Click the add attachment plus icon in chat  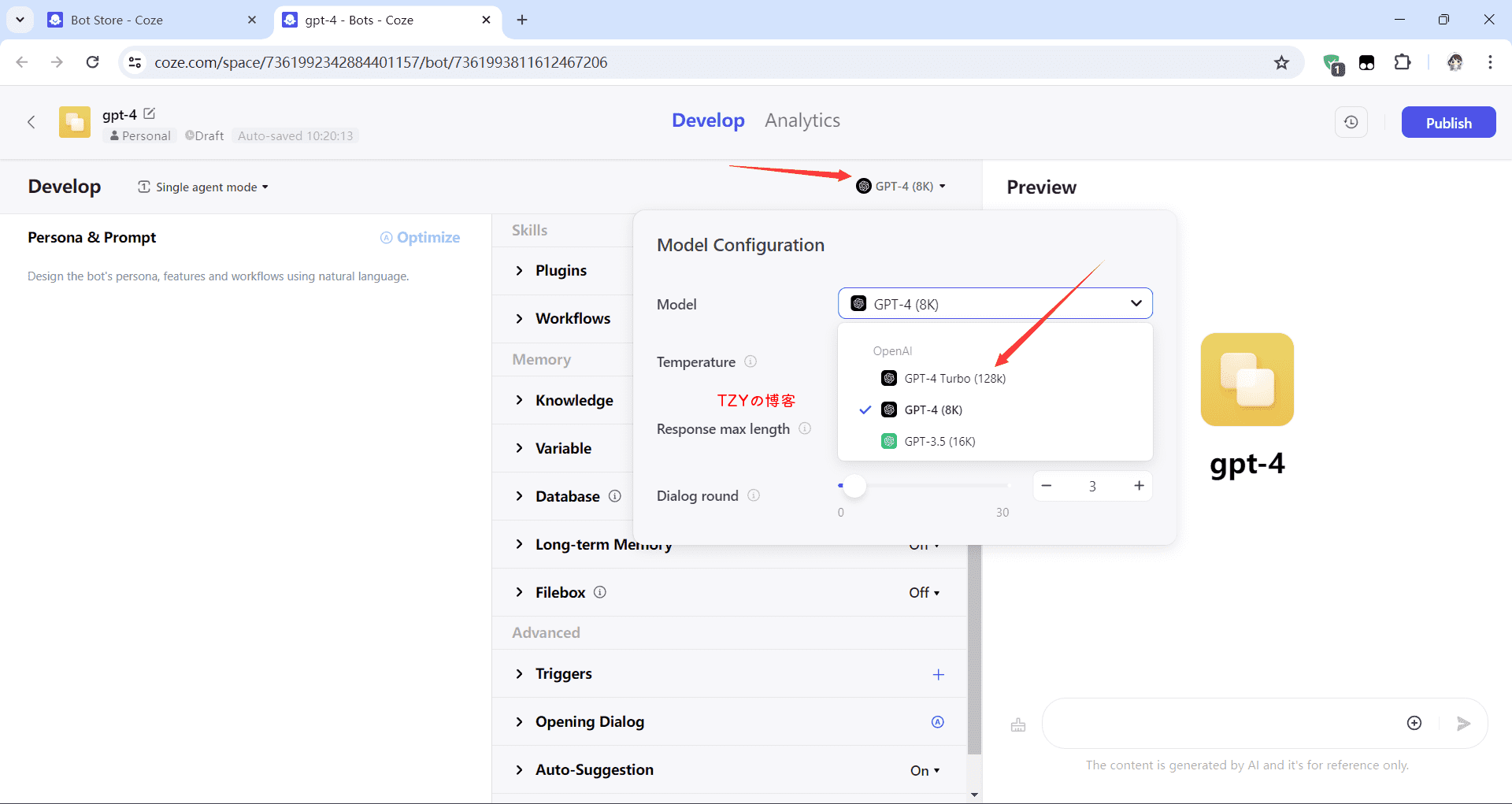click(1414, 724)
